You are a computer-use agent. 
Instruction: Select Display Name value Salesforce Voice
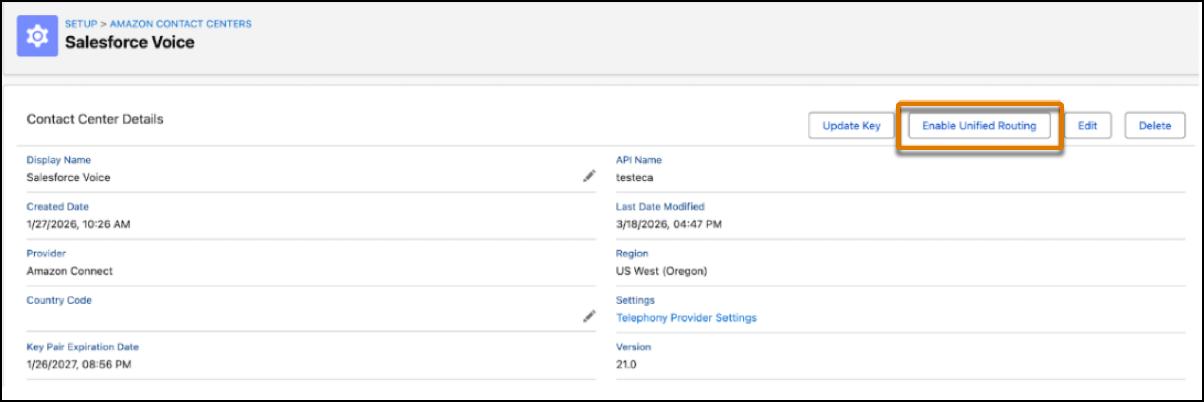(x=68, y=177)
